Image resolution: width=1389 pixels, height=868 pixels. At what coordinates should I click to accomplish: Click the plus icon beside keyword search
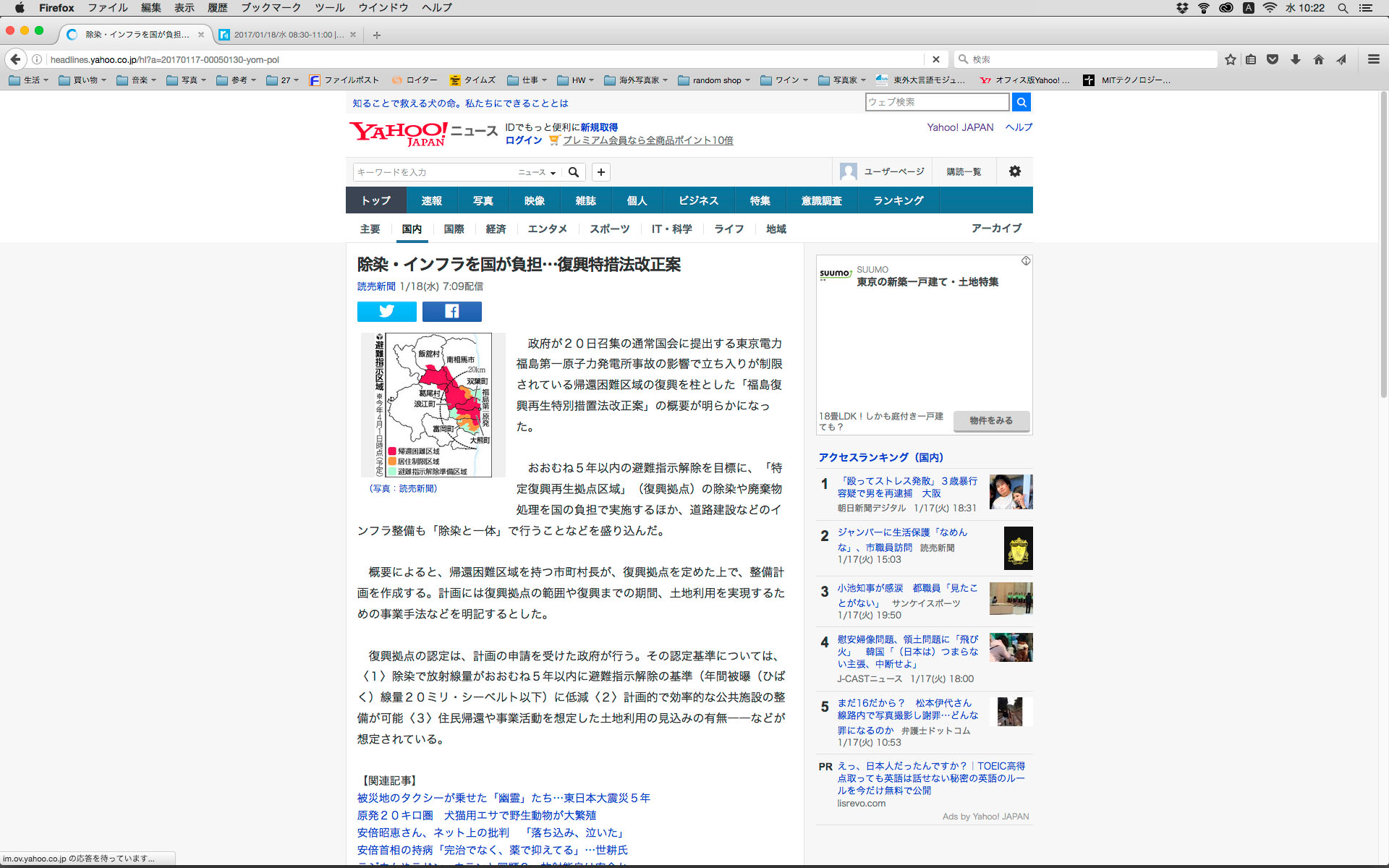[x=600, y=172]
